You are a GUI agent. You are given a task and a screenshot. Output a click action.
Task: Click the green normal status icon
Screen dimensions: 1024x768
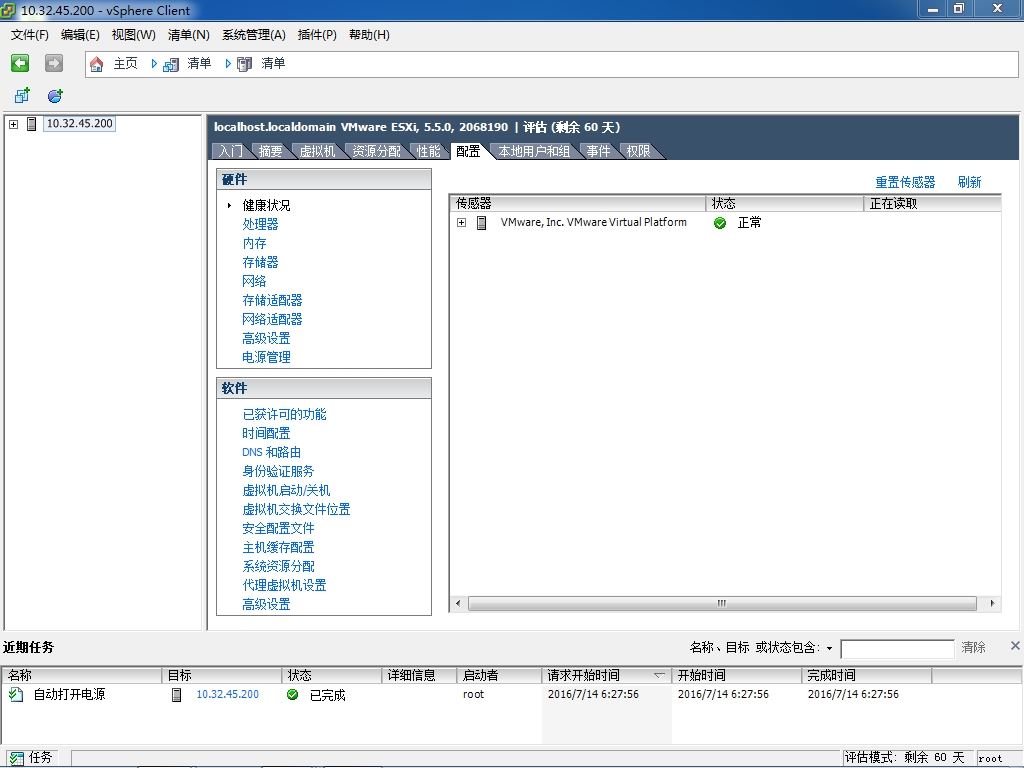tap(720, 223)
